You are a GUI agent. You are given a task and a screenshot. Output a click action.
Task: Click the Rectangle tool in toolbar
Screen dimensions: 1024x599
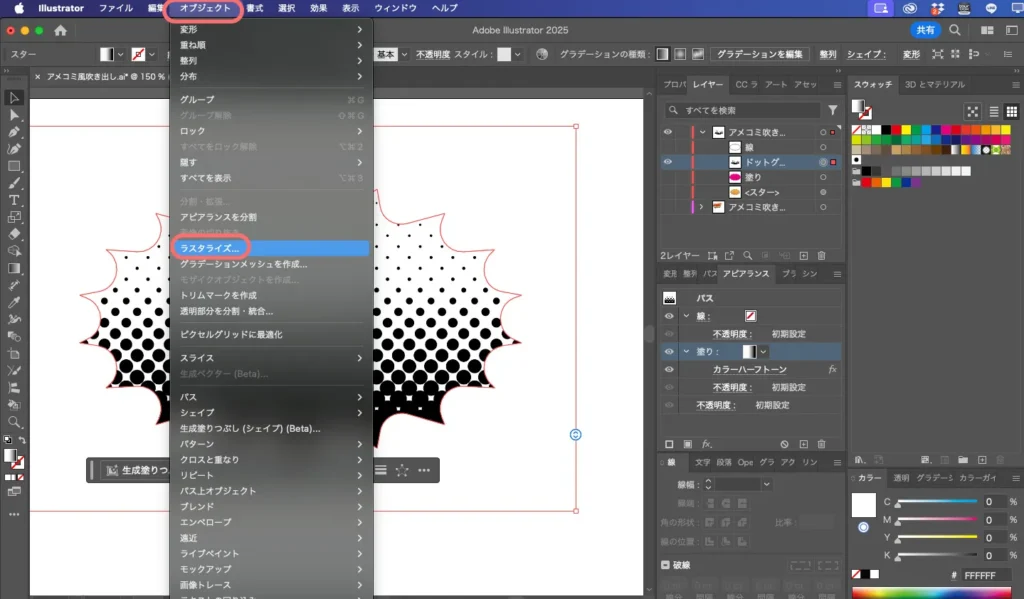(14, 166)
